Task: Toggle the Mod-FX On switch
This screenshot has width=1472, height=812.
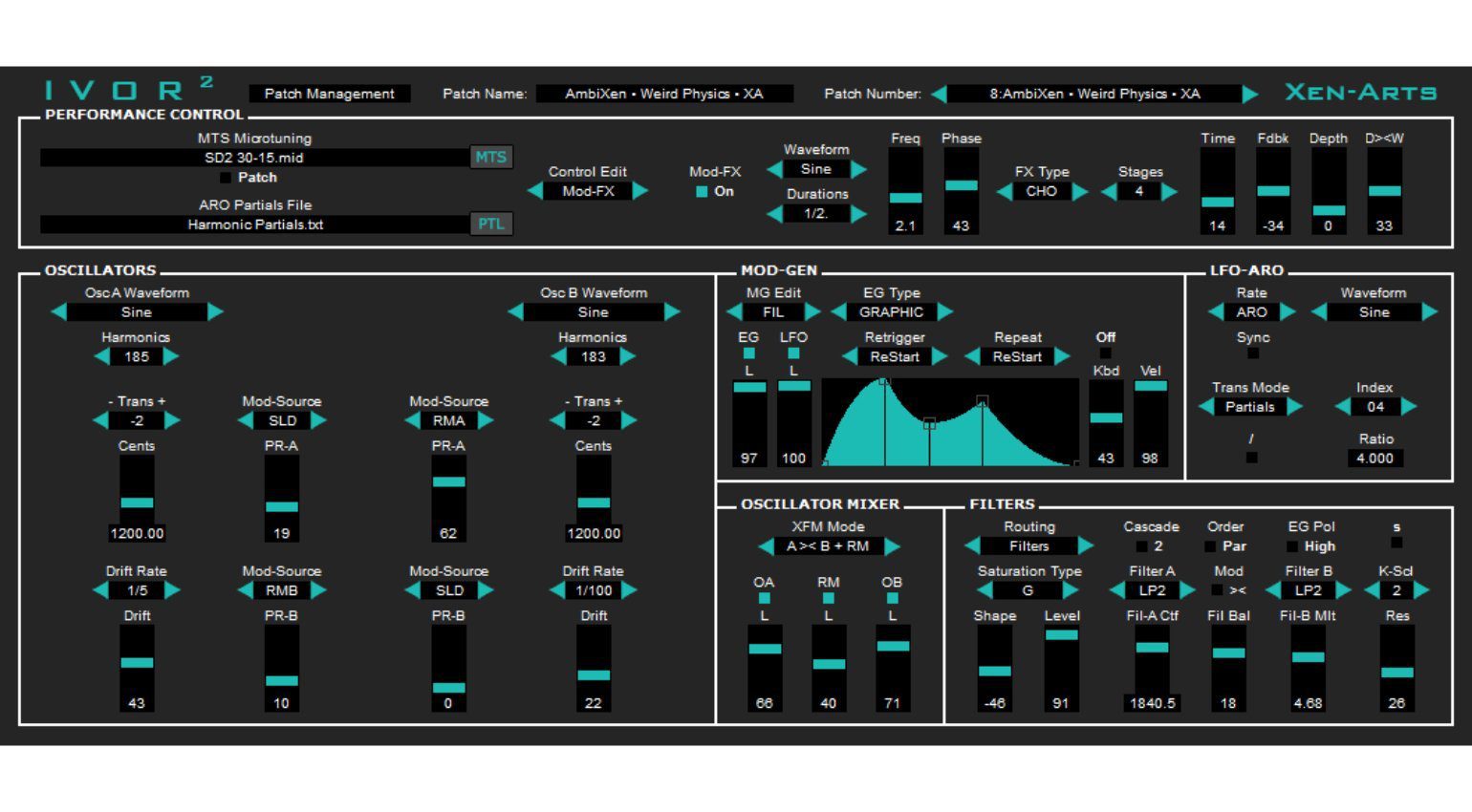Action: pyautogui.click(x=703, y=192)
